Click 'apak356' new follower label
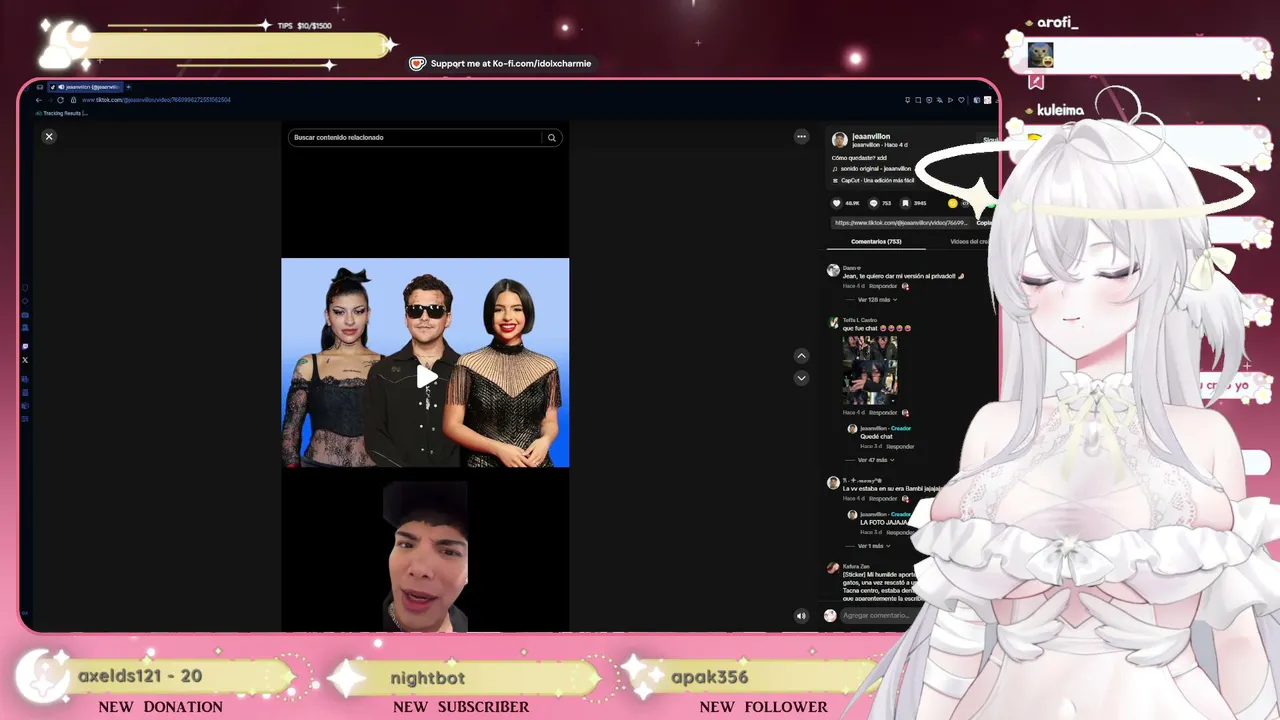 coord(710,677)
